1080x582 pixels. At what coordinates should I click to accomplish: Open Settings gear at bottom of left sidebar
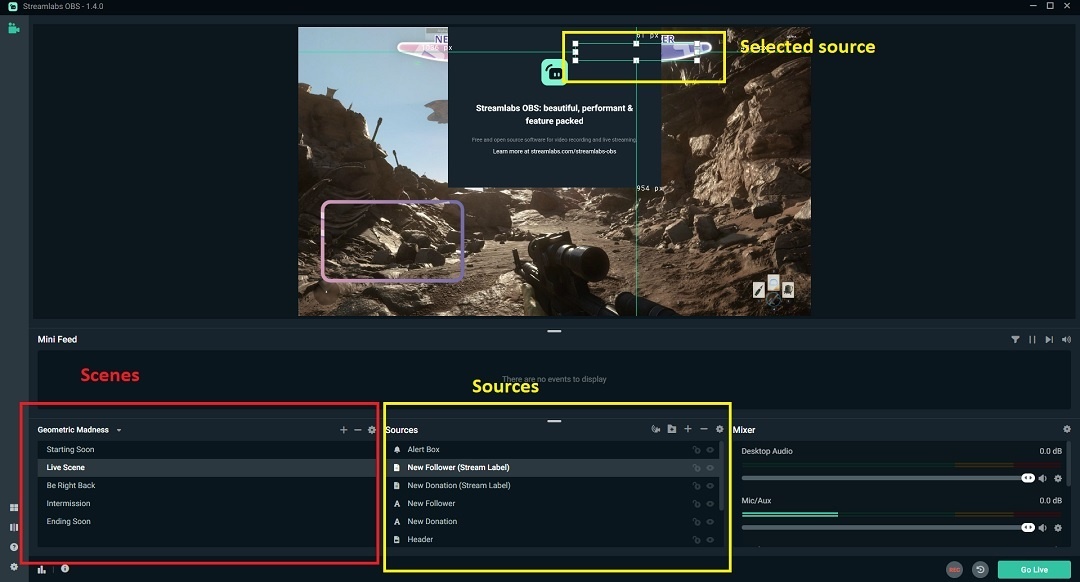coord(14,567)
